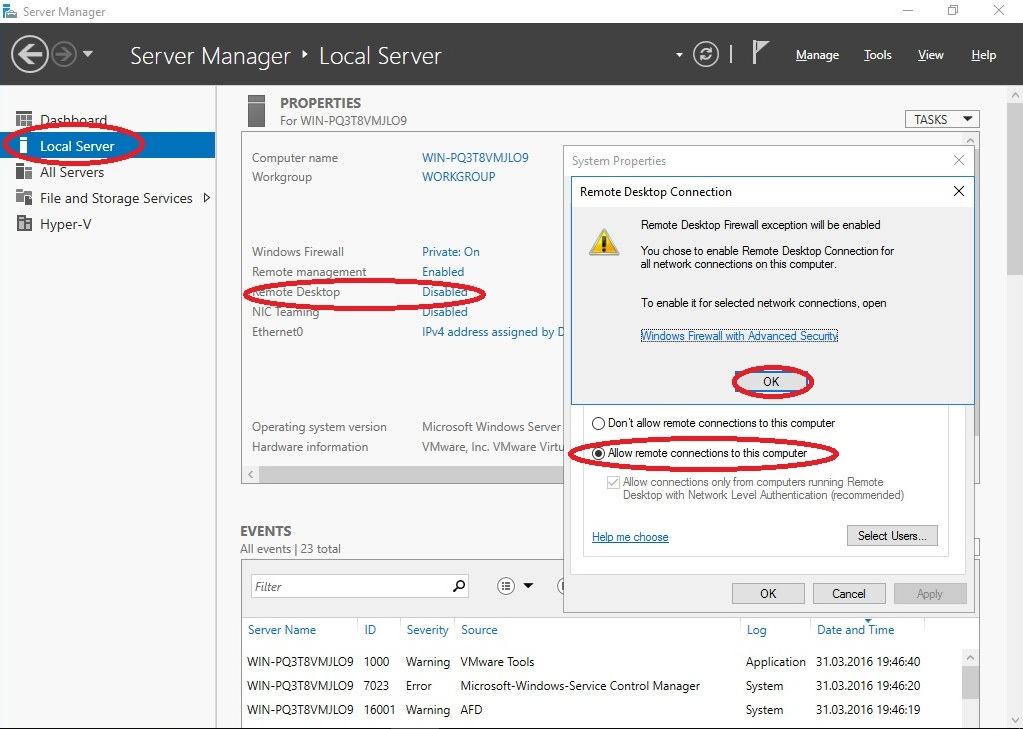Screen dimensions: 1023x729
Task: Open the notifications flag icon
Action: click(760, 53)
